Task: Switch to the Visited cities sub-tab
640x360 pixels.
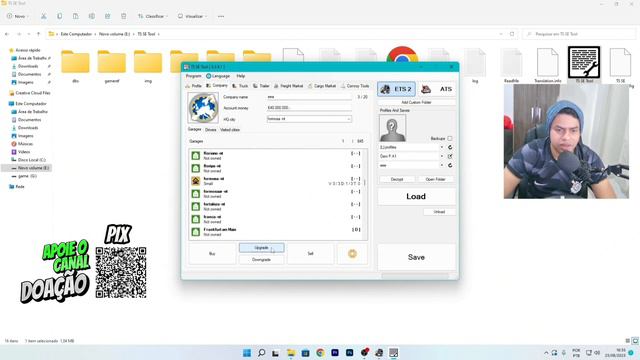Action: (230, 130)
